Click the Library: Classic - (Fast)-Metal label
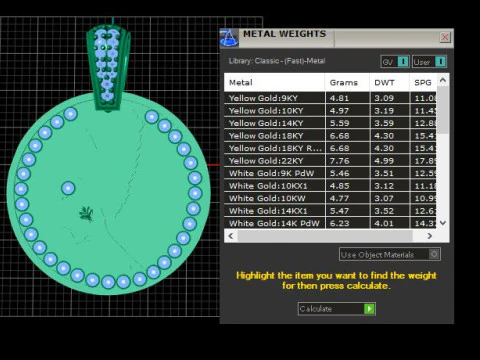This screenshot has height=360, width=480. (x=277, y=61)
